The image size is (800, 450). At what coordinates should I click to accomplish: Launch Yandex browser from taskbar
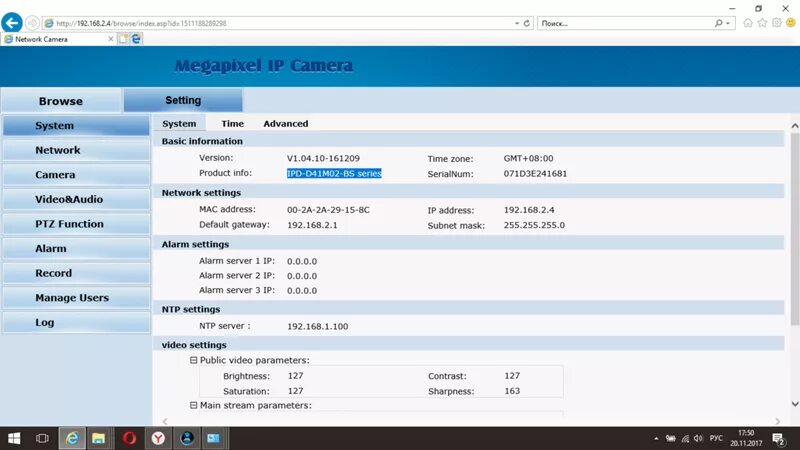tap(158, 438)
